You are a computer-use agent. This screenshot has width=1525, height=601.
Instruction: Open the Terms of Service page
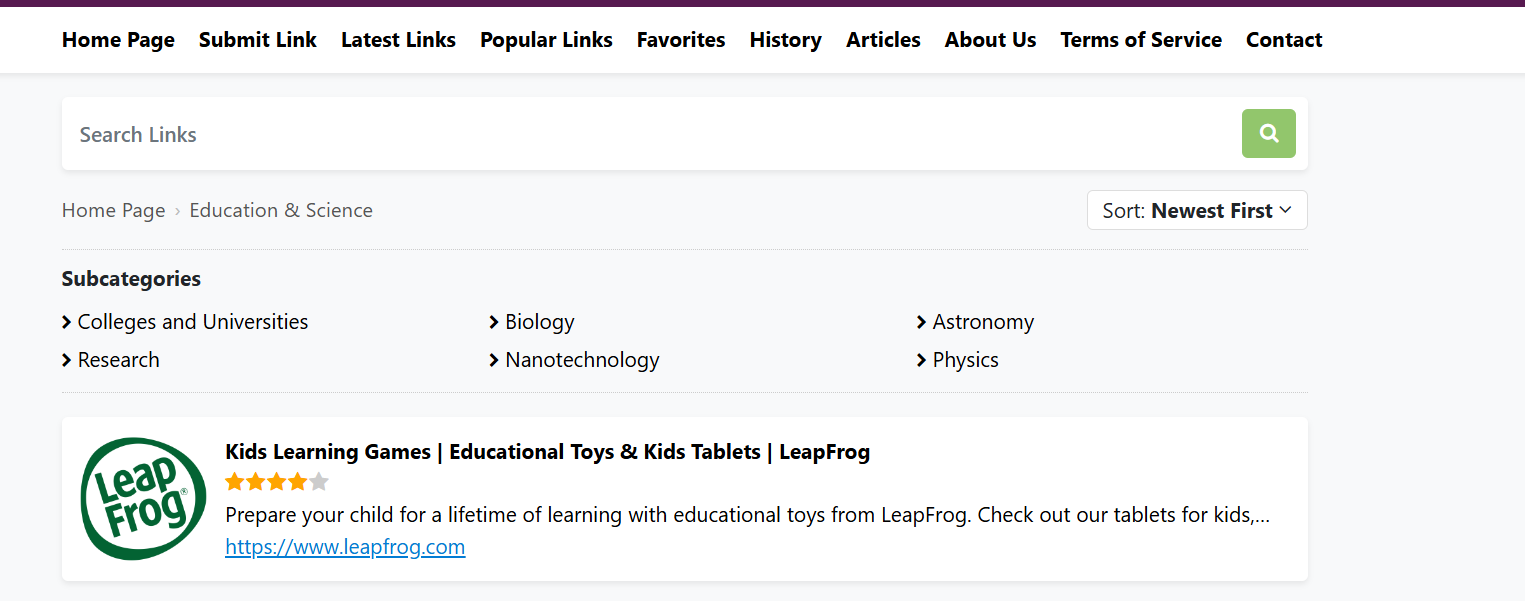point(1140,40)
